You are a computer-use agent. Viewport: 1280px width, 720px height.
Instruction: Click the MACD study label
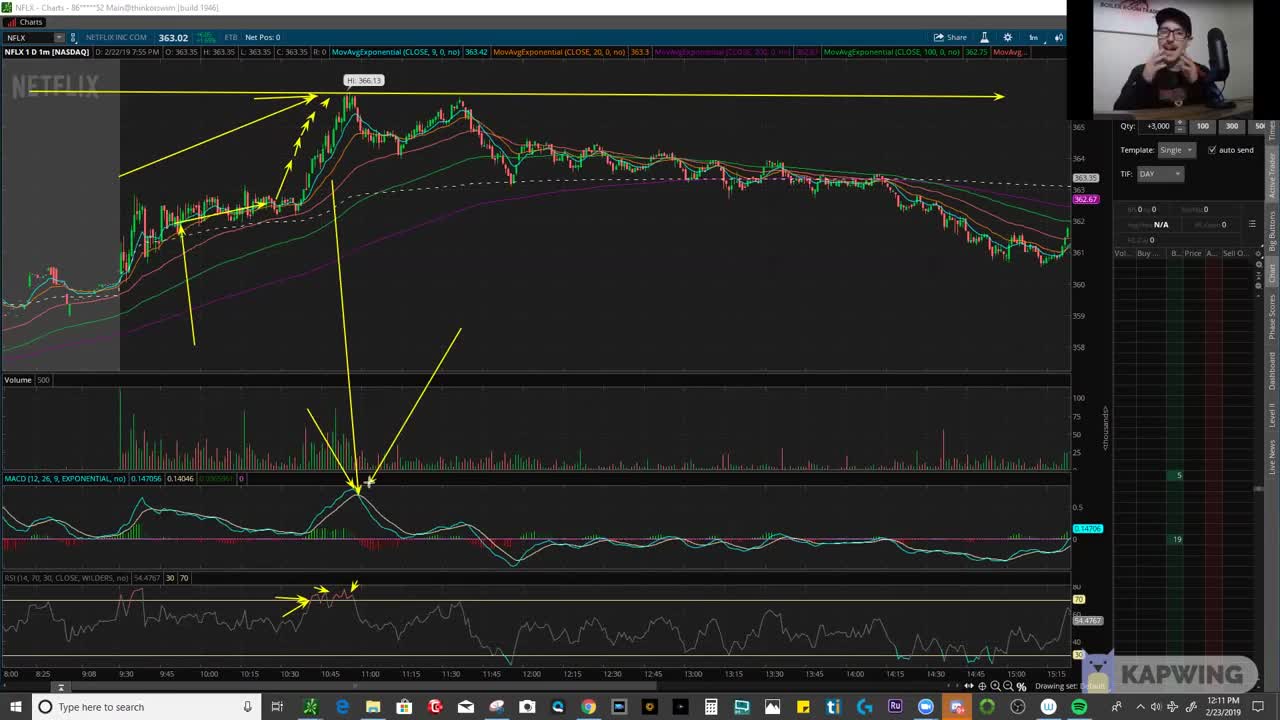(x=64, y=479)
